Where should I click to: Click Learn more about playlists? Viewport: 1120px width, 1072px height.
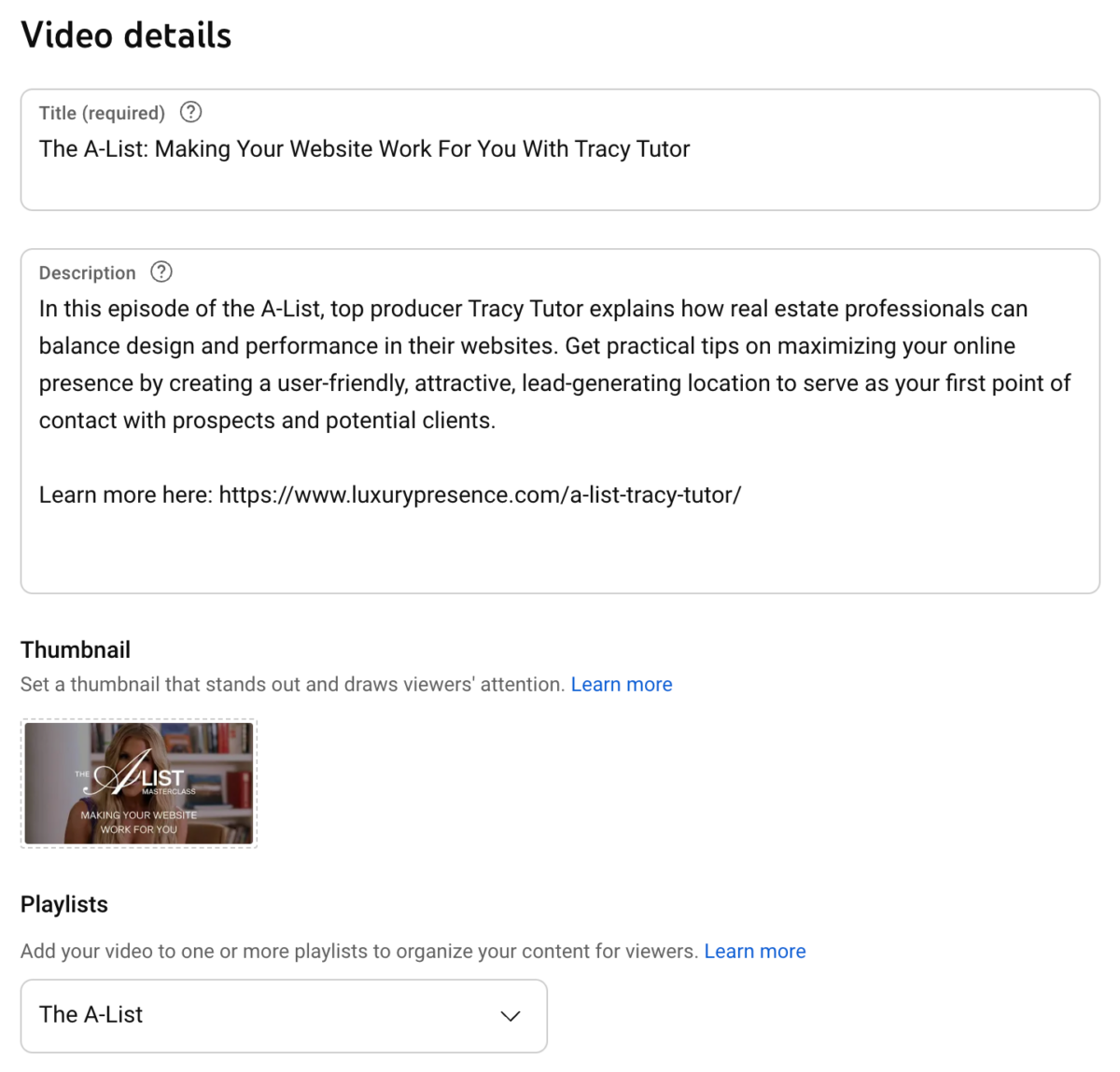pyautogui.click(x=755, y=951)
